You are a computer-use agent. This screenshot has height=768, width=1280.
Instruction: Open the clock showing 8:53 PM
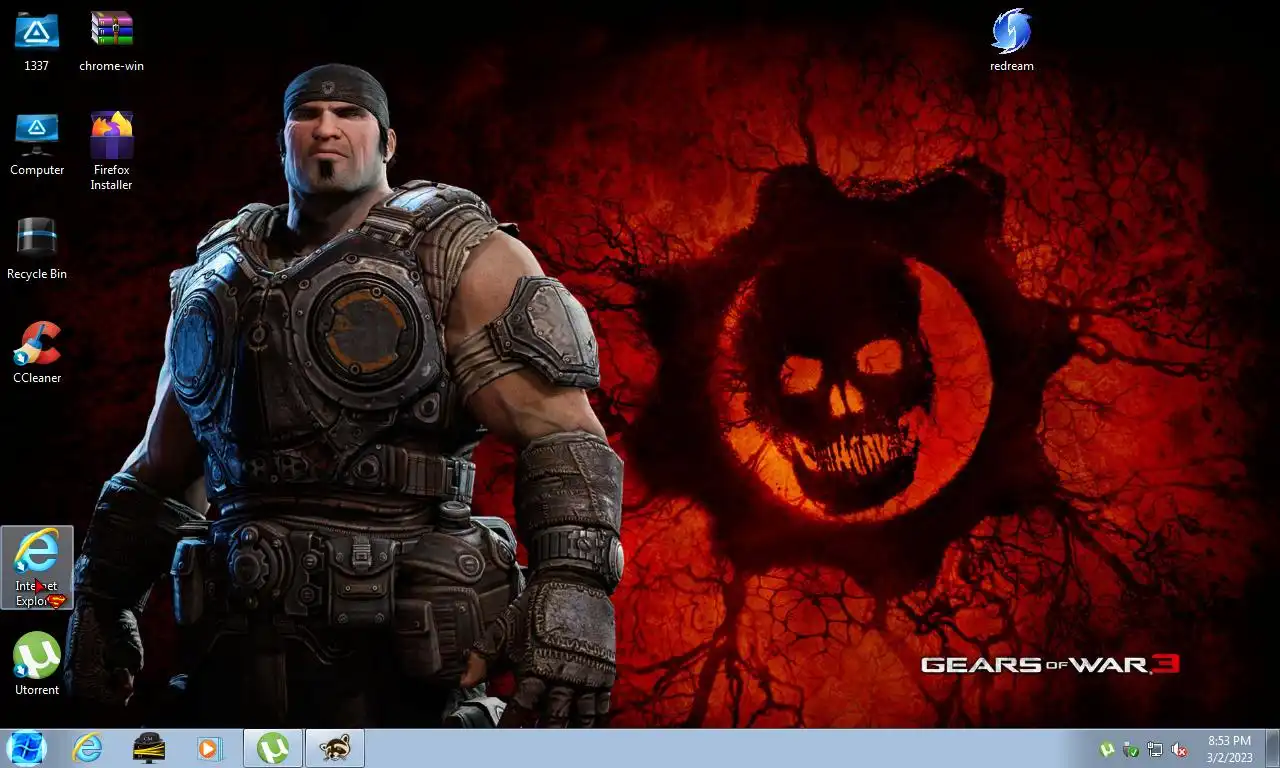coord(1229,749)
